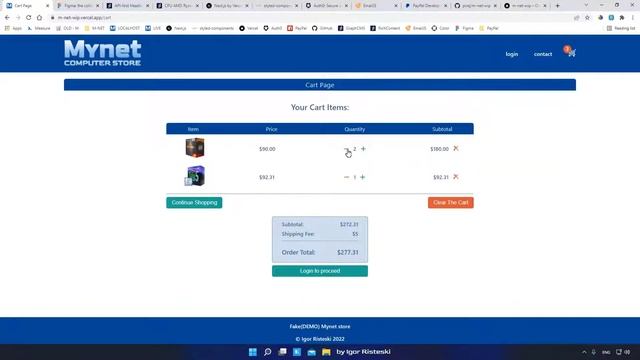Click the Cart Page heading banner
Screen dimensions: 640x360
coord(320,85)
